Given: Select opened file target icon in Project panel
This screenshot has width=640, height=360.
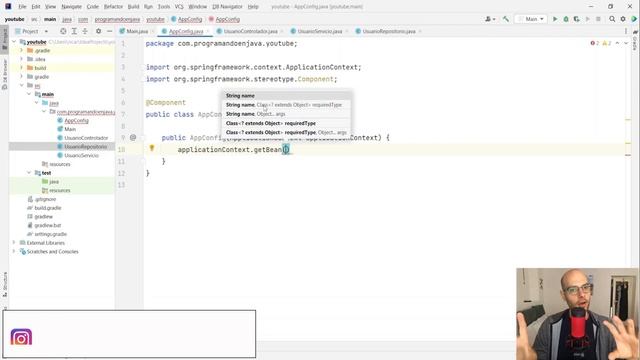Looking at the screenshot, I should (x=63, y=31).
